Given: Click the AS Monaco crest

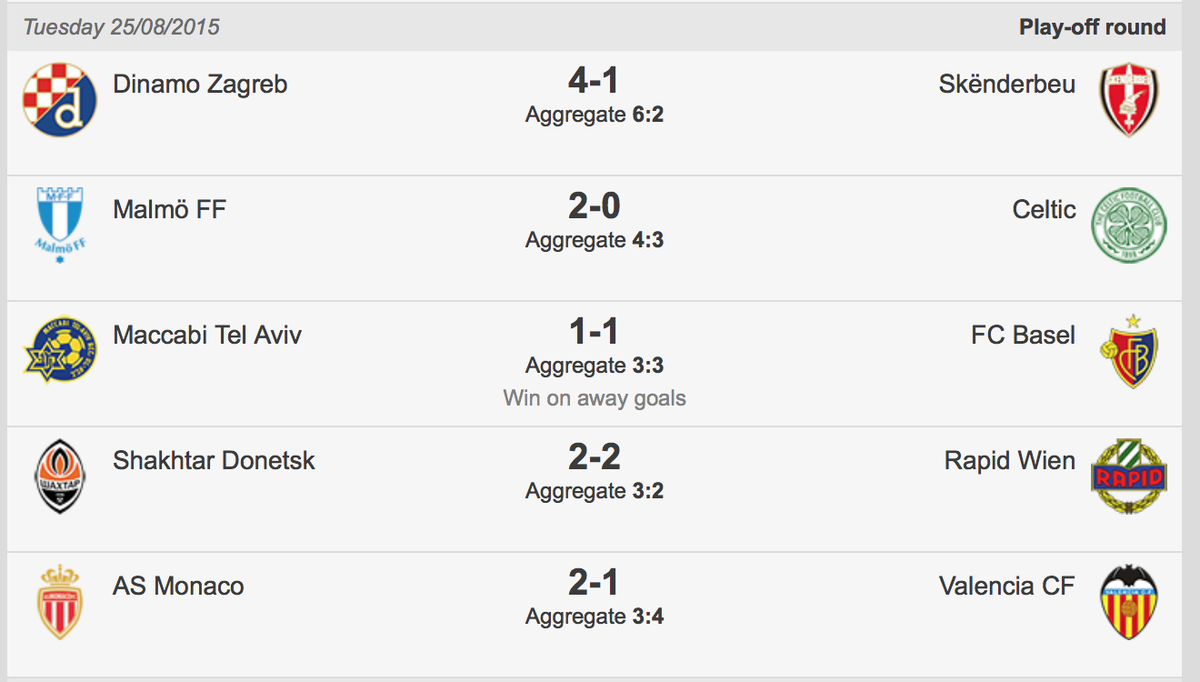Looking at the screenshot, I should coord(59,602).
